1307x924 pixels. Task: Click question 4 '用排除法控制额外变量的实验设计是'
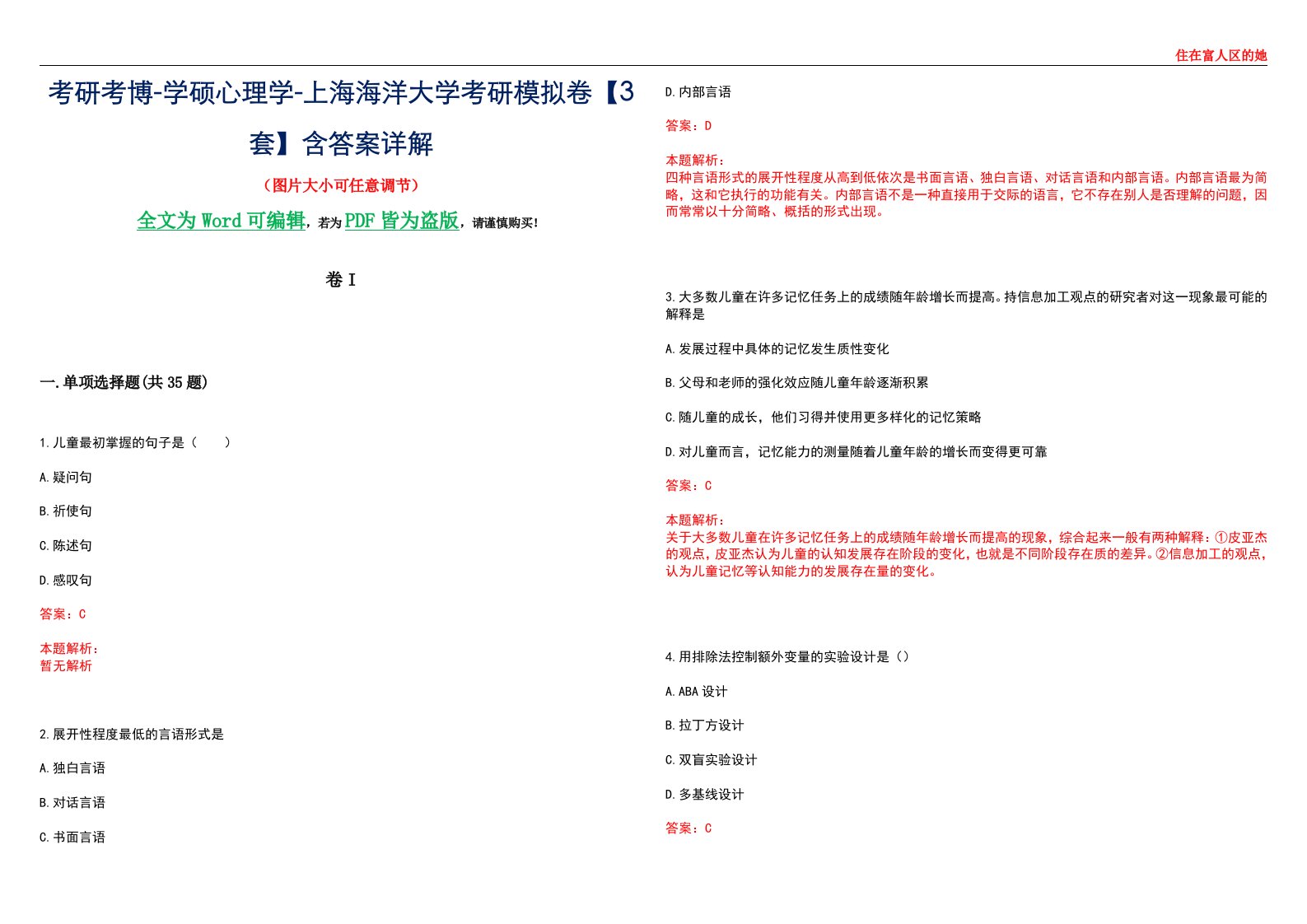pyautogui.click(x=787, y=657)
